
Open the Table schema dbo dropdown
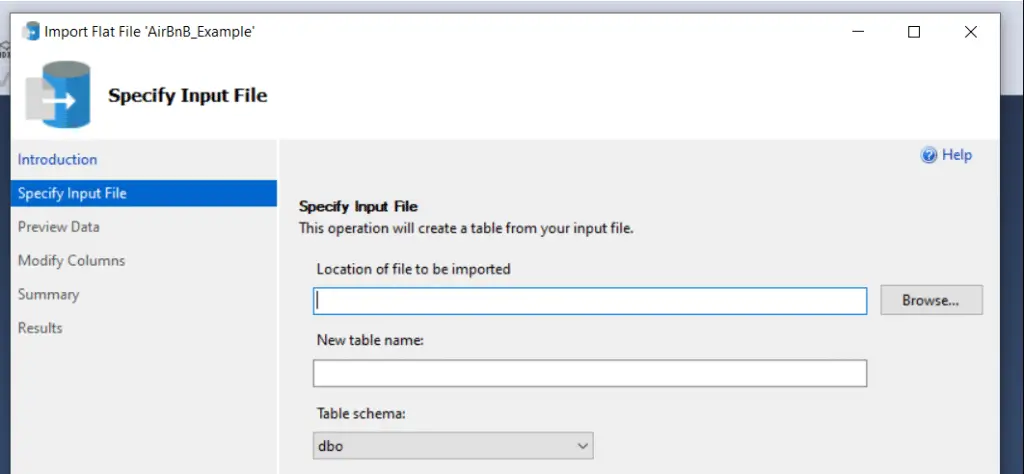453,446
